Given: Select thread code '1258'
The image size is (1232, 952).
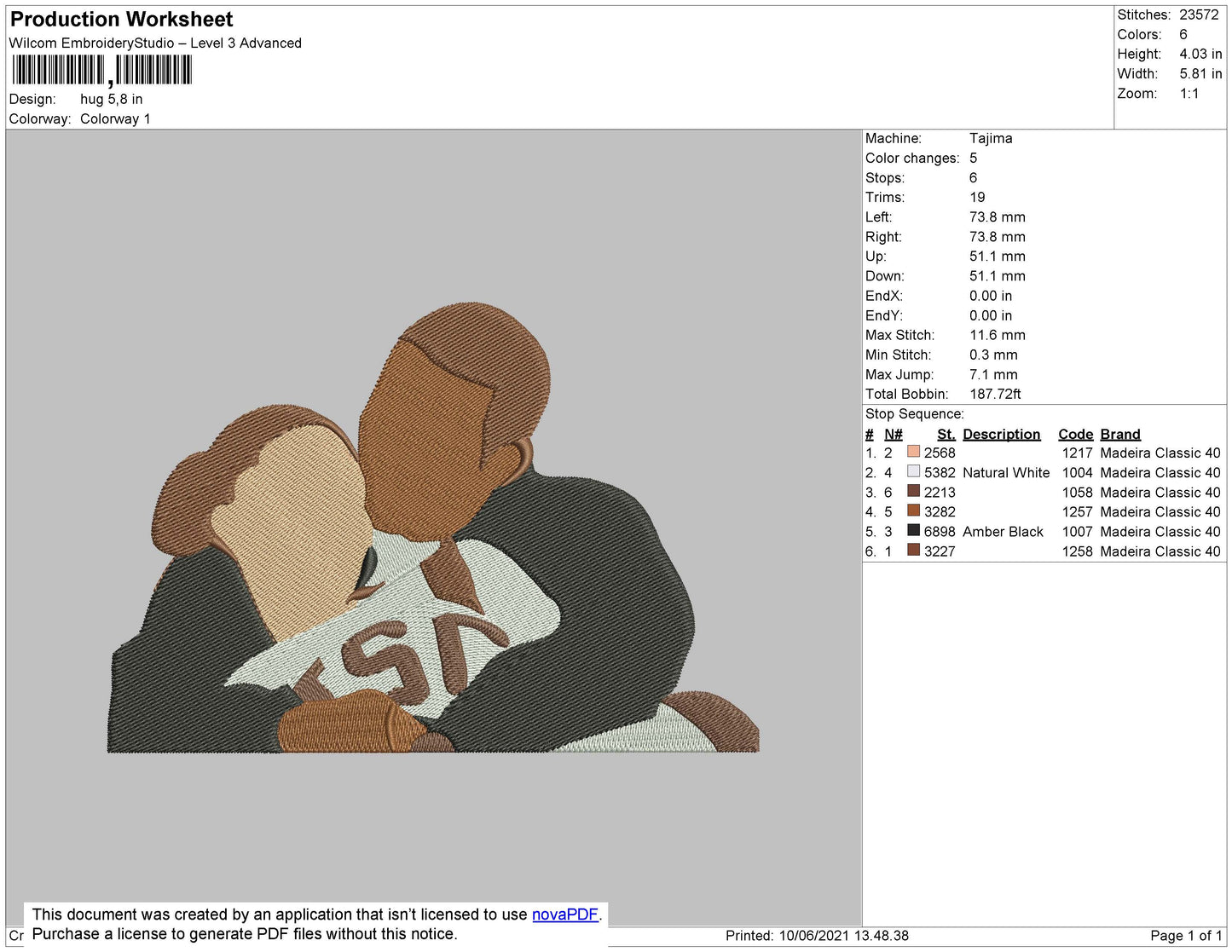Looking at the screenshot, I should (x=1077, y=551).
